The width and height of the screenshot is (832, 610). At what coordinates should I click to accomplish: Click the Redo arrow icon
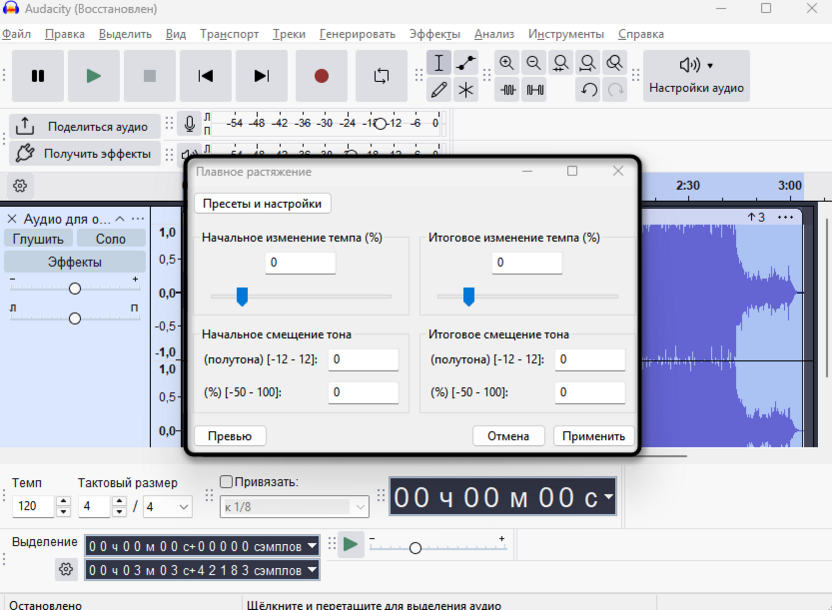point(616,90)
